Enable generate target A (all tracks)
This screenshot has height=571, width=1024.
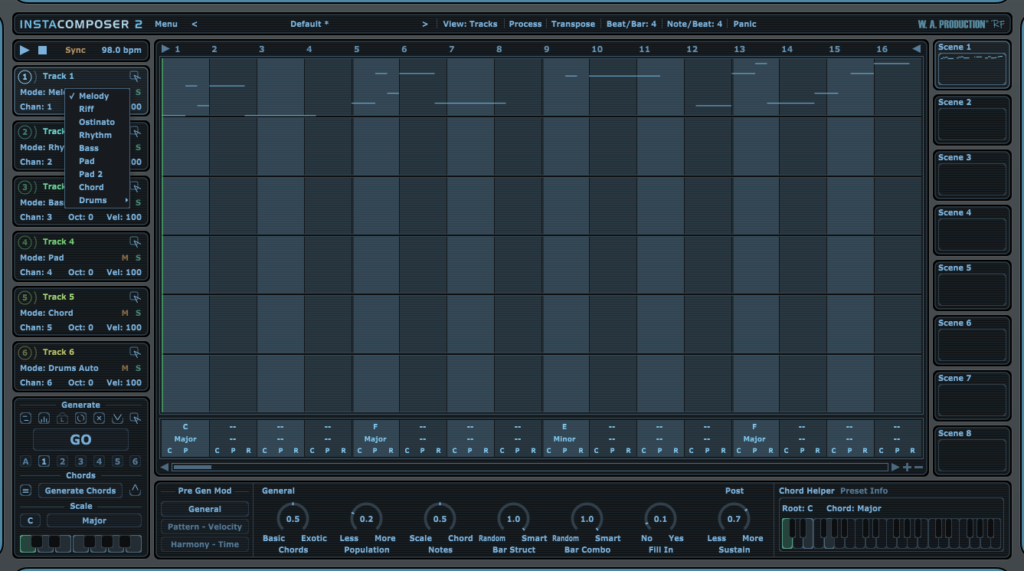pyautogui.click(x=25, y=461)
